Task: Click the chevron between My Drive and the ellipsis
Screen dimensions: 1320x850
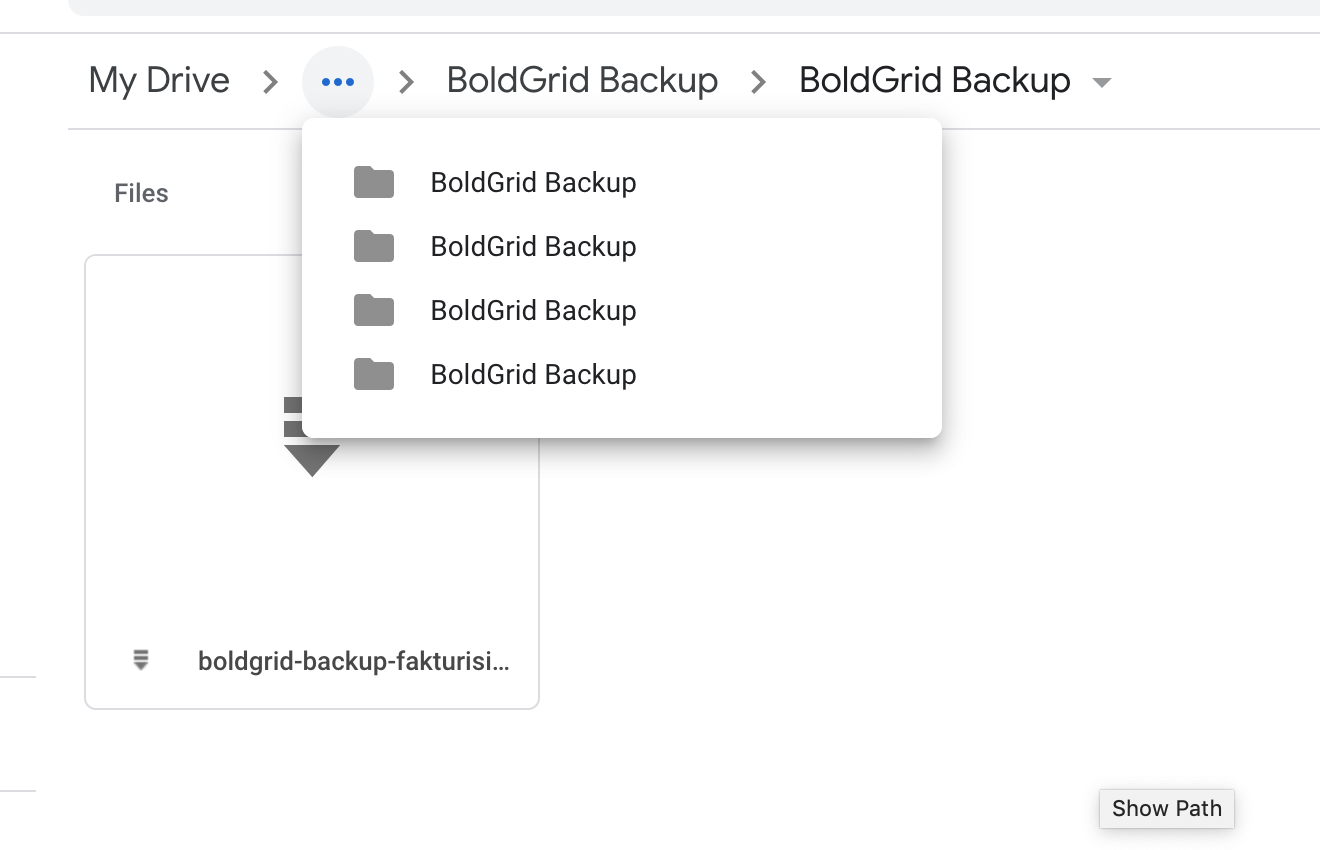Action: 270,81
